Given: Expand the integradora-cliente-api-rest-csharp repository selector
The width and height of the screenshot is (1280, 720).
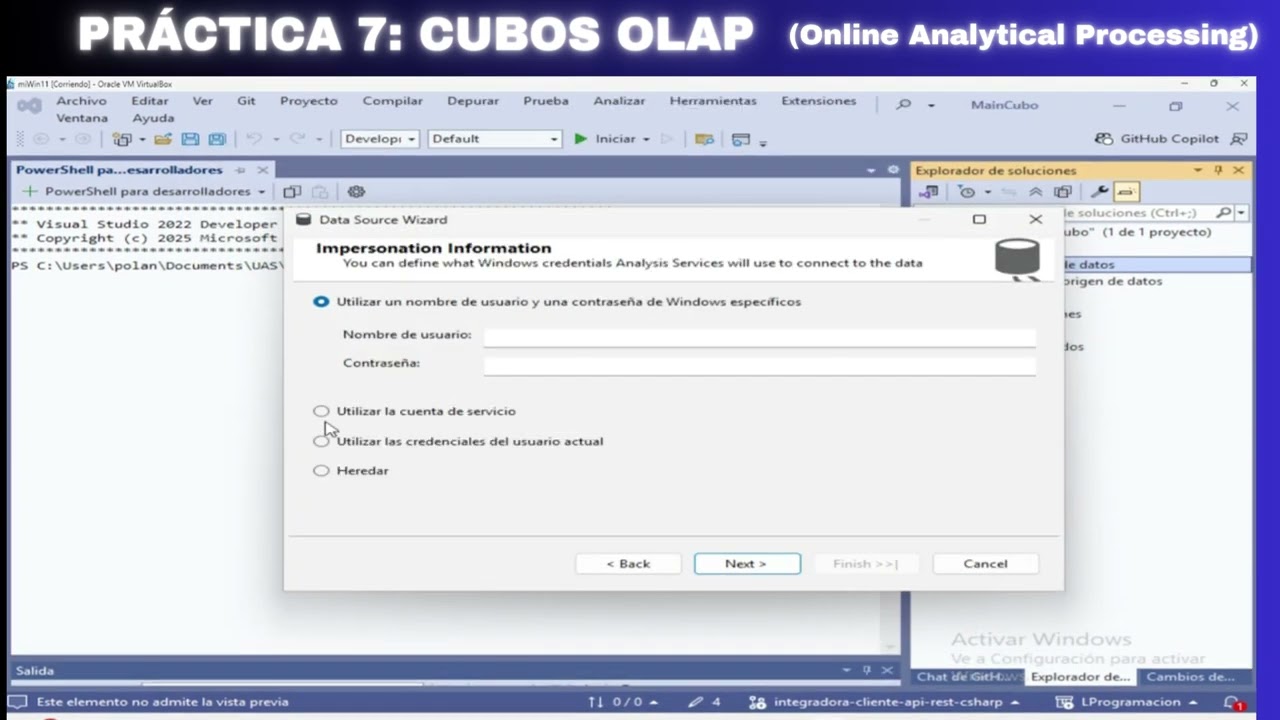Looking at the screenshot, I should tap(1015, 702).
